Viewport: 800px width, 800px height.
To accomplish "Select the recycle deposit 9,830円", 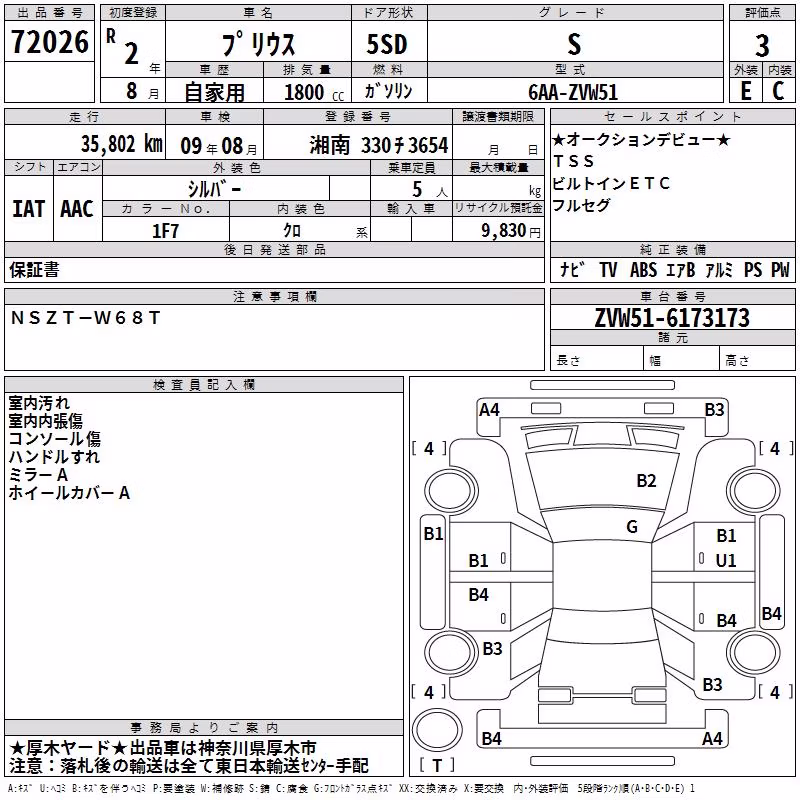I will (511, 231).
